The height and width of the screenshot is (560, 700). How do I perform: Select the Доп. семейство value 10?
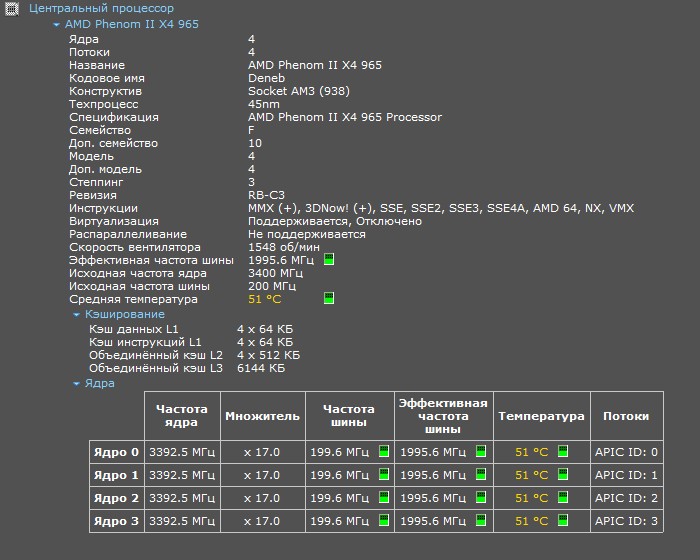tap(255, 143)
